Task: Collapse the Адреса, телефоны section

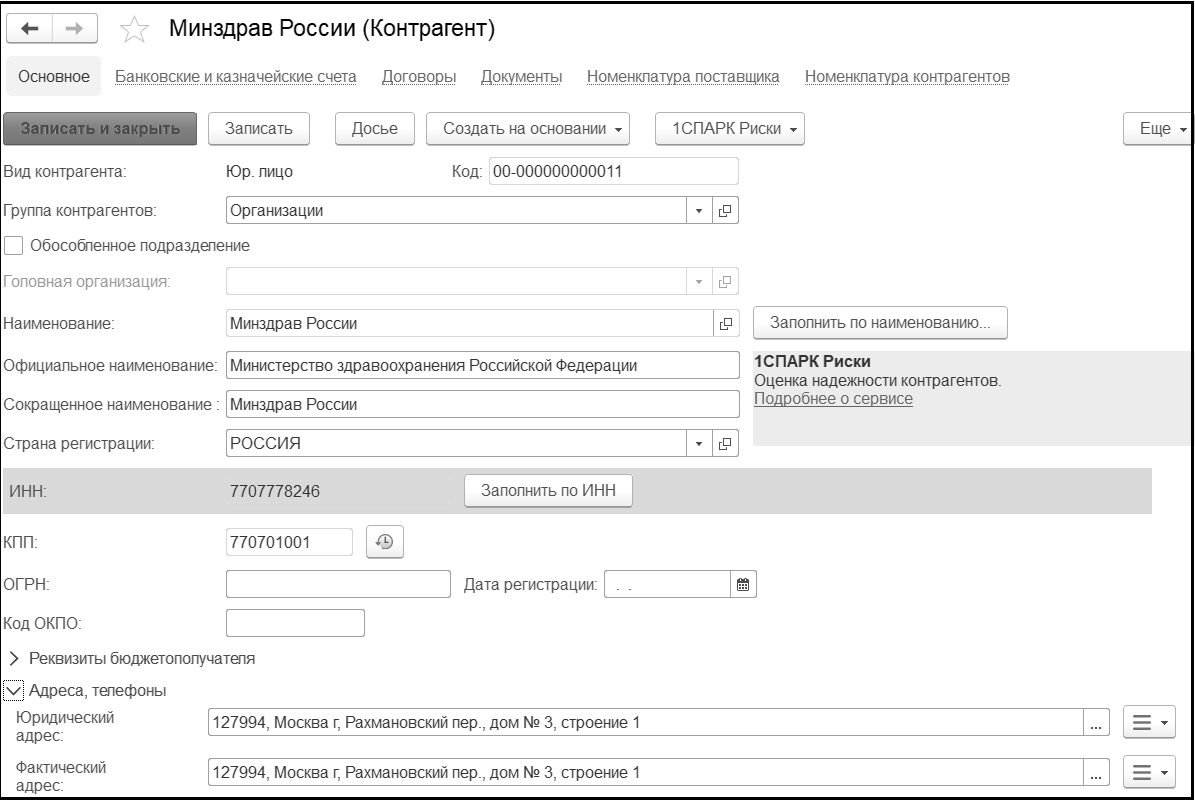Action: click(14, 690)
